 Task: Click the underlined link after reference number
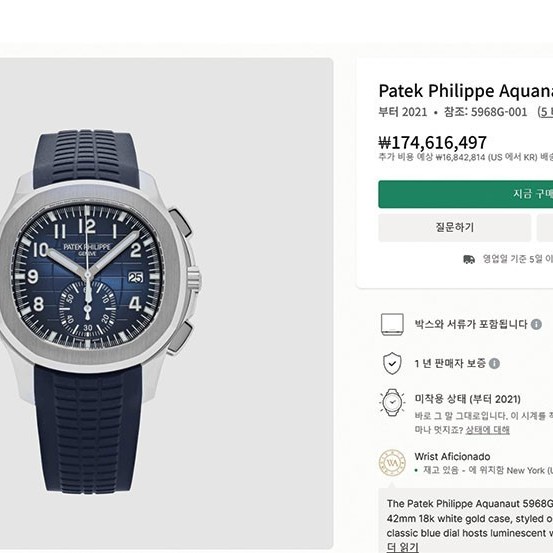[545, 112]
